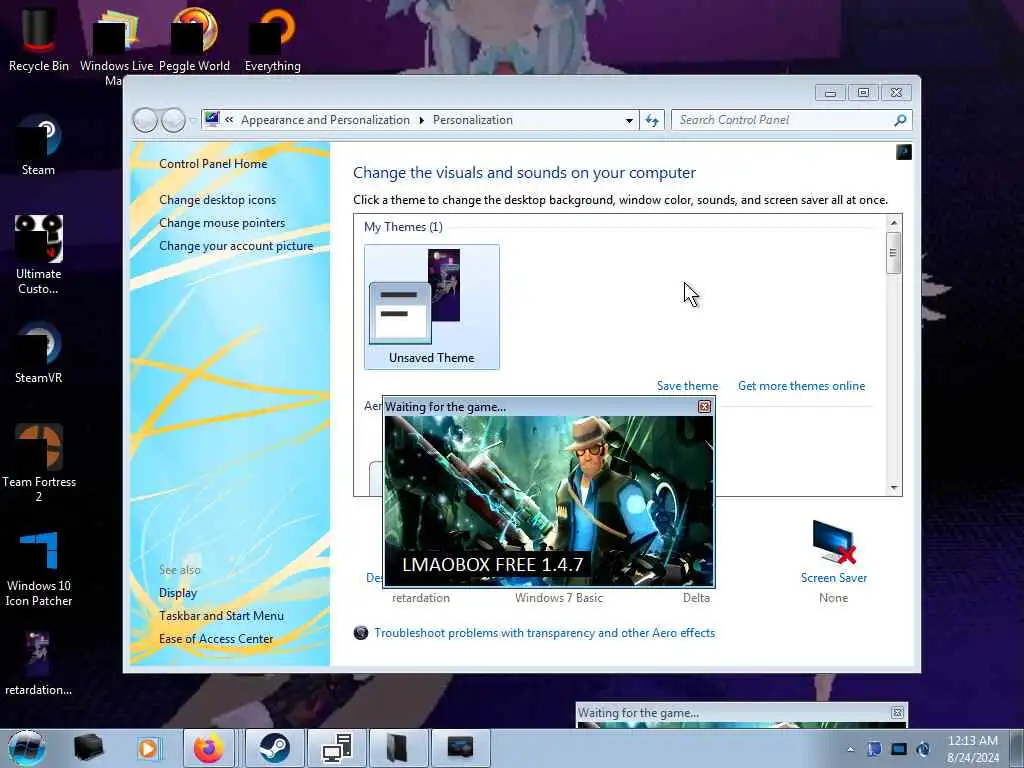Click the search magnifier in Control Panel
1024x768 pixels.
[x=900, y=120]
